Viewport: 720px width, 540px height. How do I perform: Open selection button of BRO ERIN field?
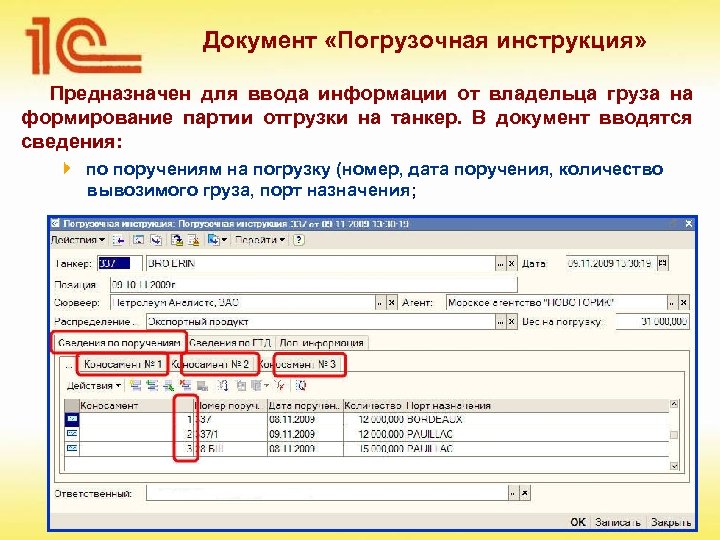[500, 264]
